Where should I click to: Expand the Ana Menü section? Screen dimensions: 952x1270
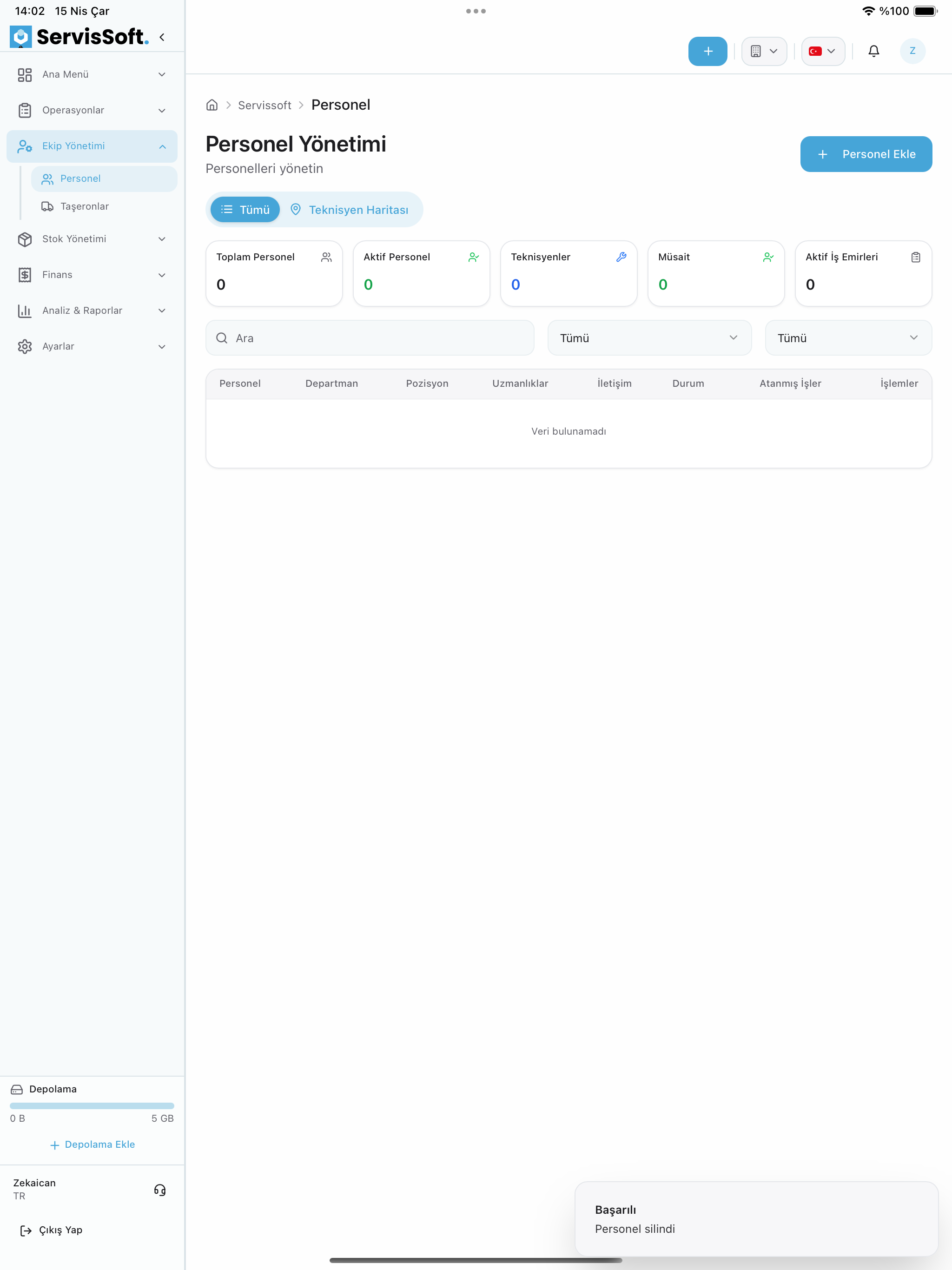point(92,75)
